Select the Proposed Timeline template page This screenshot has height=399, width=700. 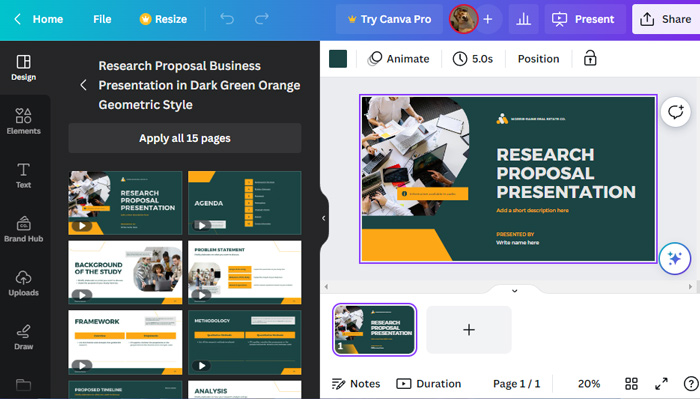[125, 390]
